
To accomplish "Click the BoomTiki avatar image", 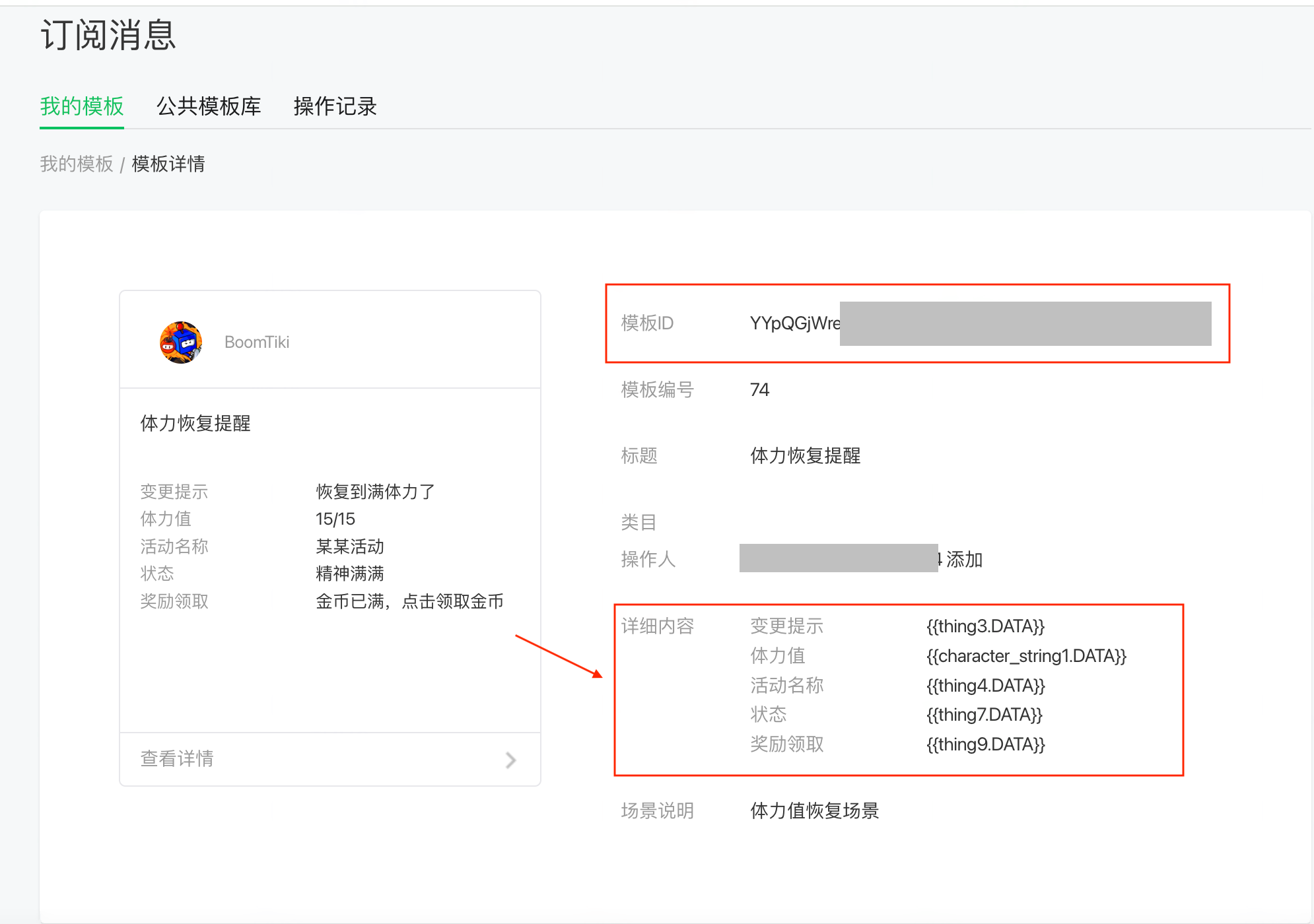I will pos(180,342).
